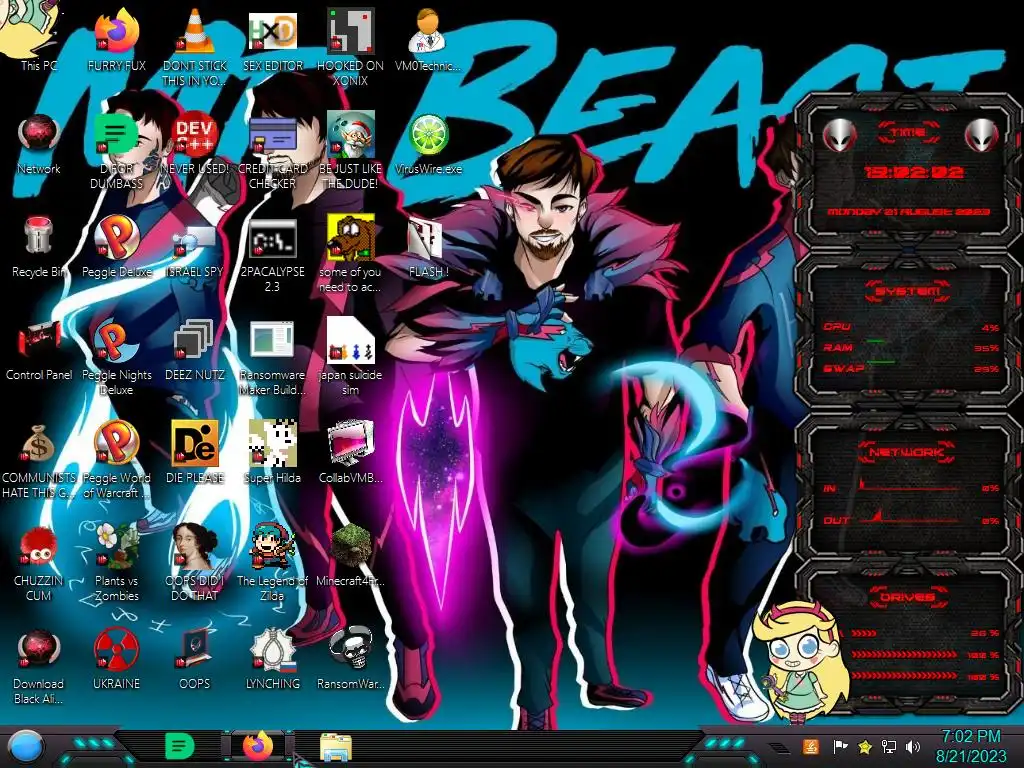Screen dimensions: 1024x768
Task: Open File Explorer from the taskbar
Action: point(336,747)
